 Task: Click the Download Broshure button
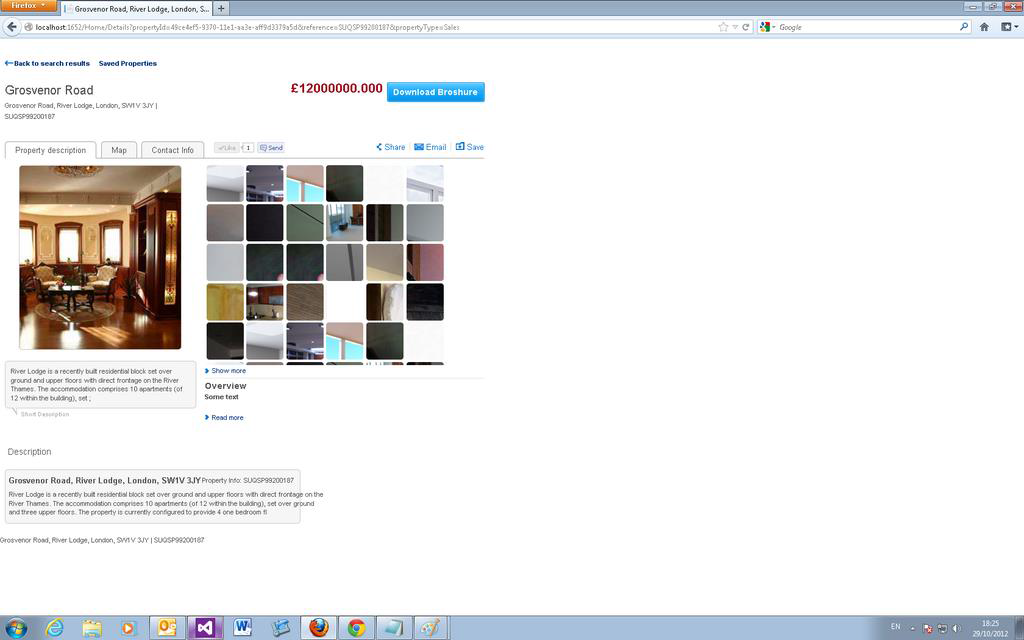436,92
